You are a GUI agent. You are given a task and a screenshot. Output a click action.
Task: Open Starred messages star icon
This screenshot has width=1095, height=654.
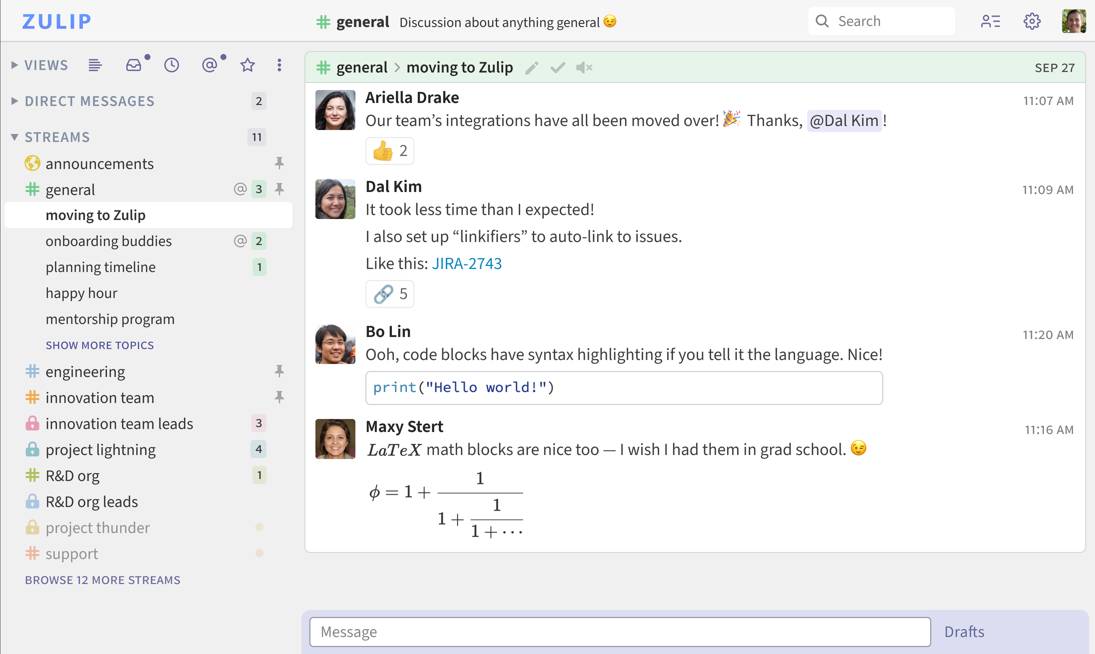[x=247, y=64]
